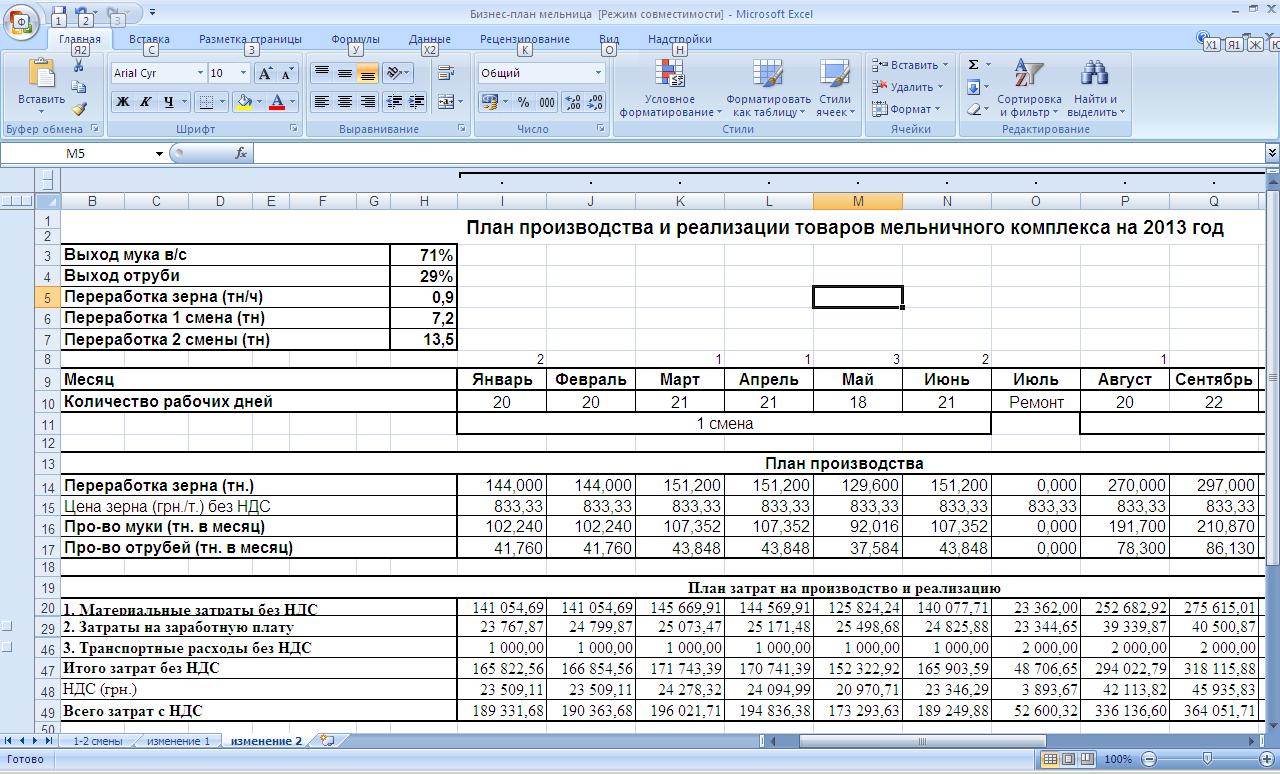
Task: Cut selection with the scissors icon
Action: click(x=79, y=66)
